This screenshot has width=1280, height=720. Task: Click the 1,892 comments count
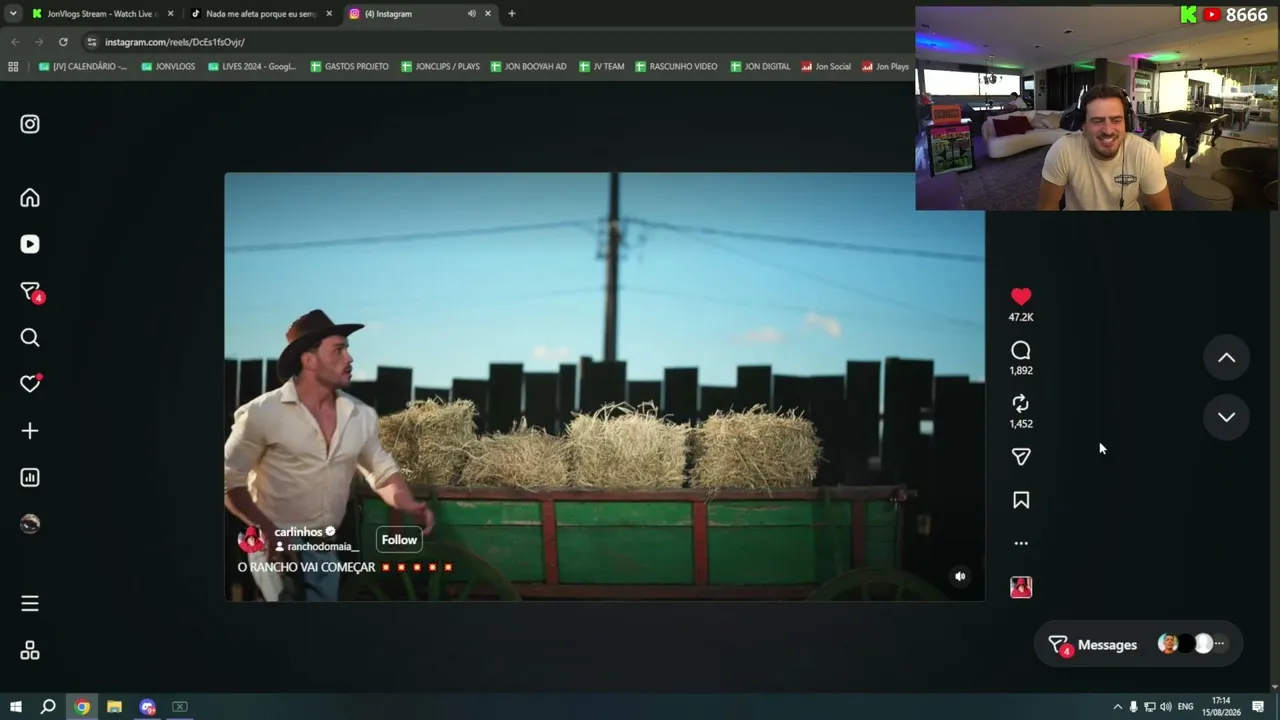[x=1021, y=370]
